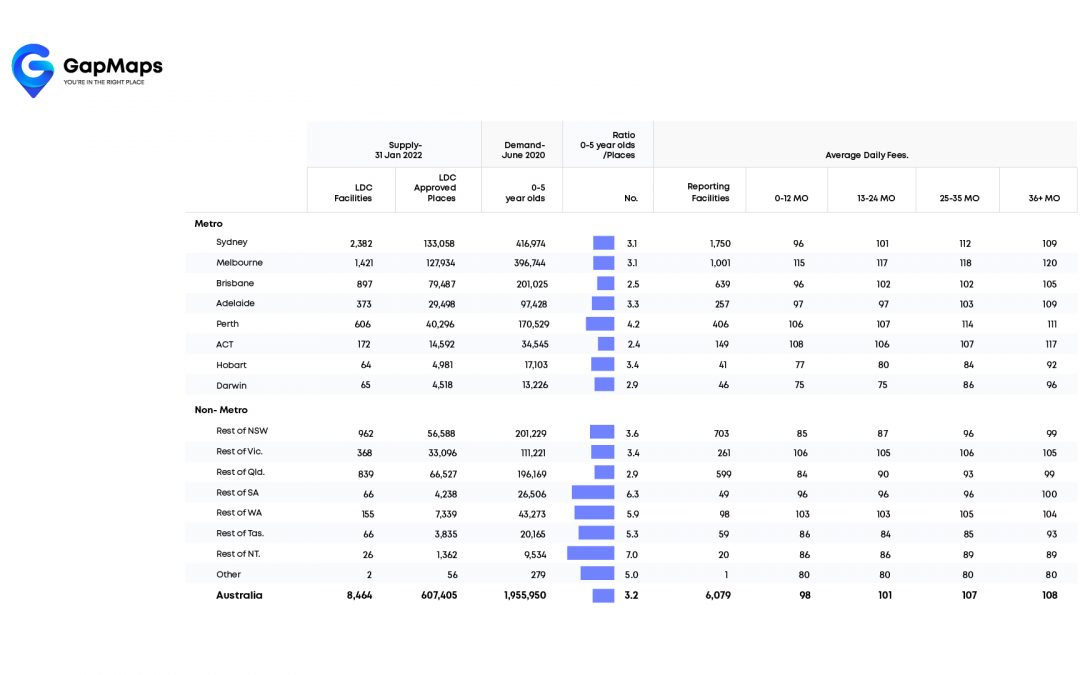Select the Melbourne row label

239,263
